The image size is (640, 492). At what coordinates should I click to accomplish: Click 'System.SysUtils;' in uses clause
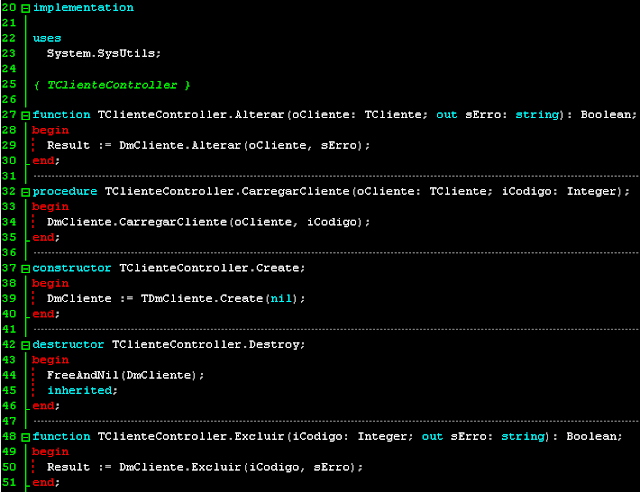pos(104,53)
